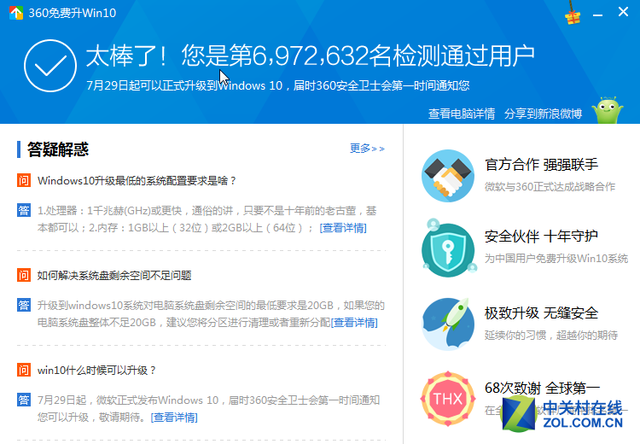Click the 答 icon beside 7月29日起 answer
Image resolution: width=640 pixels, height=444 pixels.
[24, 400]
